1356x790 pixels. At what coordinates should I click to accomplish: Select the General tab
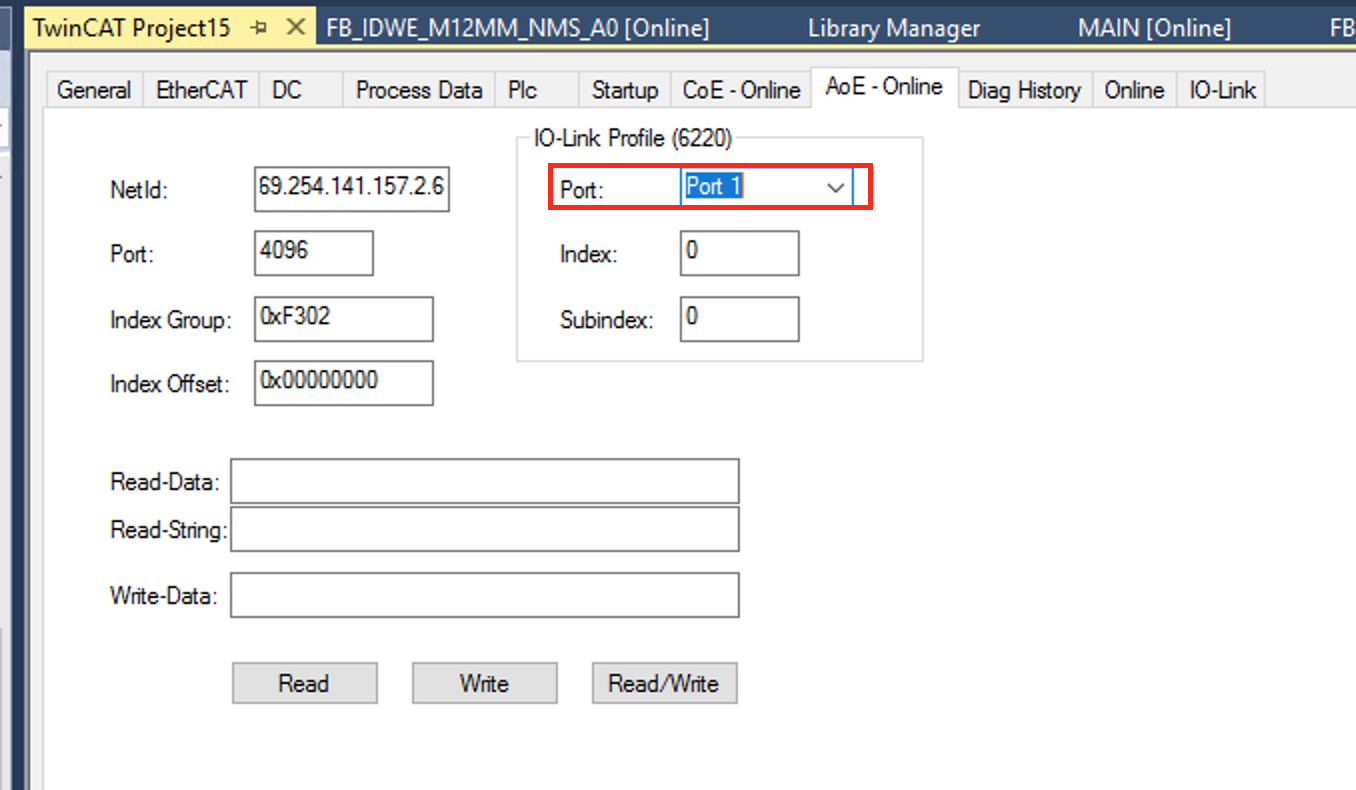click(94, 90)
